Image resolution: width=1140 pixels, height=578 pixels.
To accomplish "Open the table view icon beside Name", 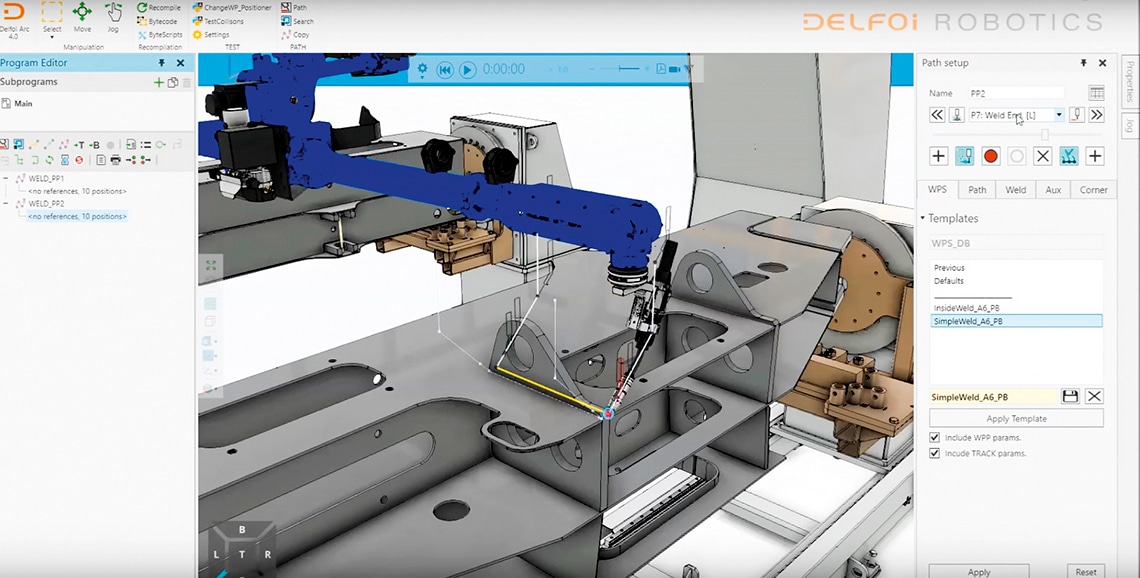I will (x=1096, y=93).
